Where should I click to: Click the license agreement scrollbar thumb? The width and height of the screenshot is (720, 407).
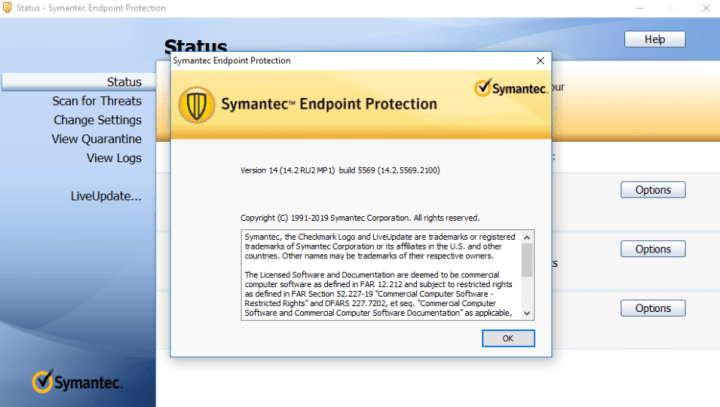527,261
